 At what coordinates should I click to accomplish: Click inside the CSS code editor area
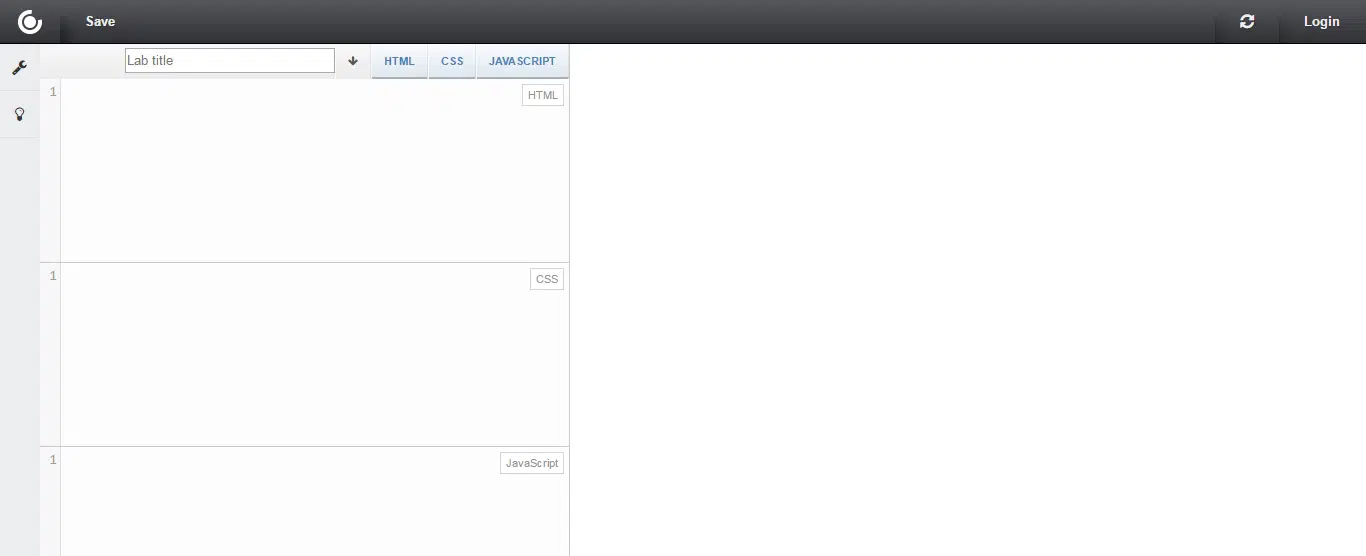tap(290, 360)
